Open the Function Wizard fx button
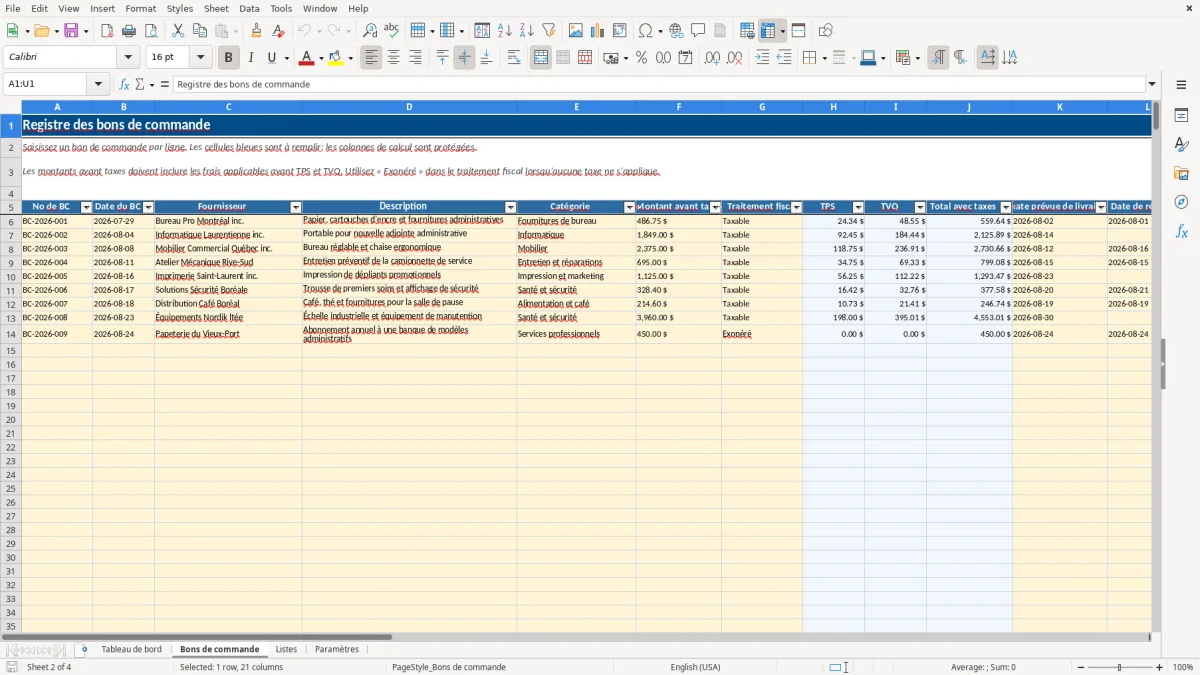1200x675 pixels. click(x=124, y=84)
